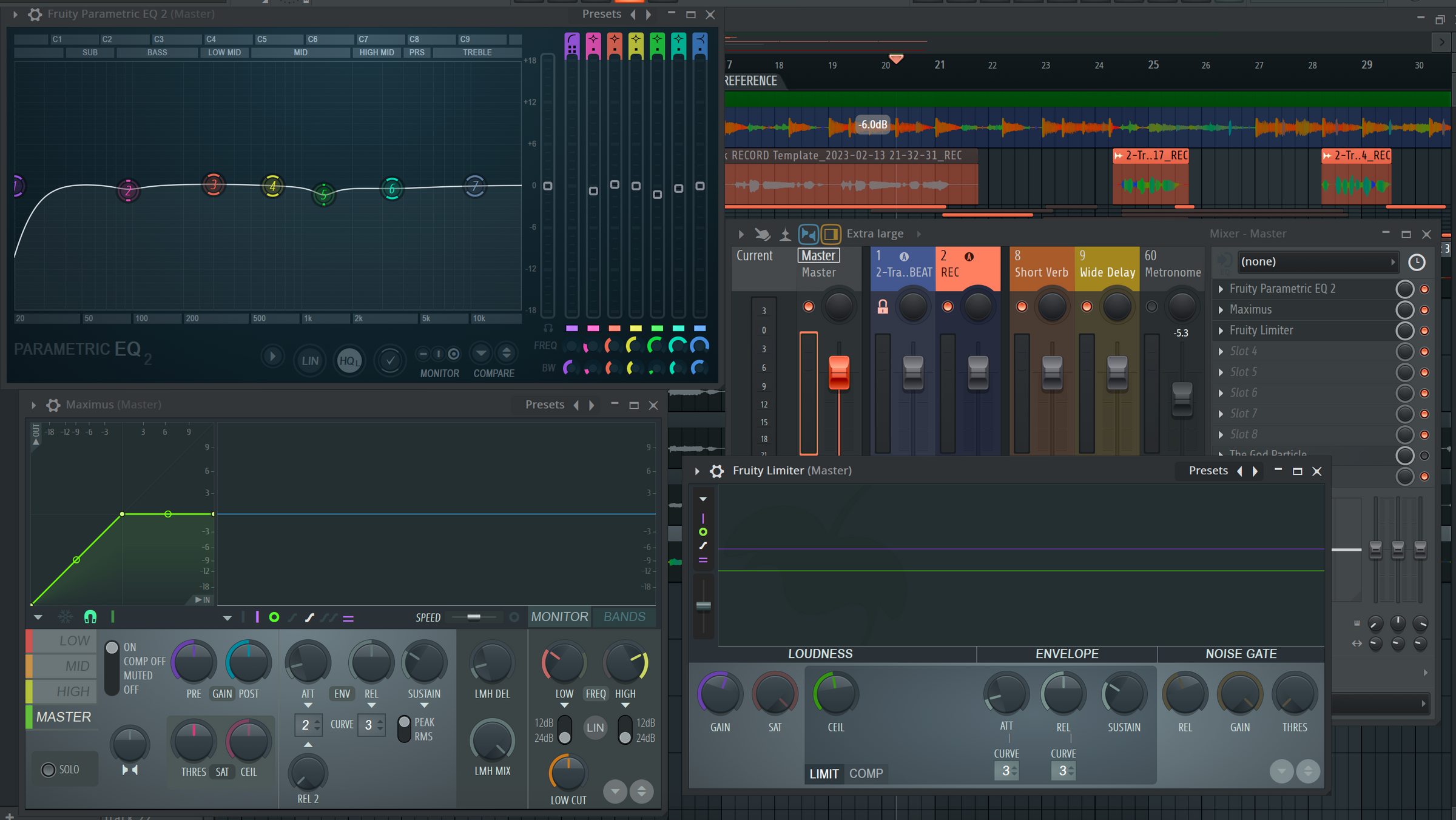Click the SPEED slider in Maximus
1456x820 pixels.
pos(474,617)
